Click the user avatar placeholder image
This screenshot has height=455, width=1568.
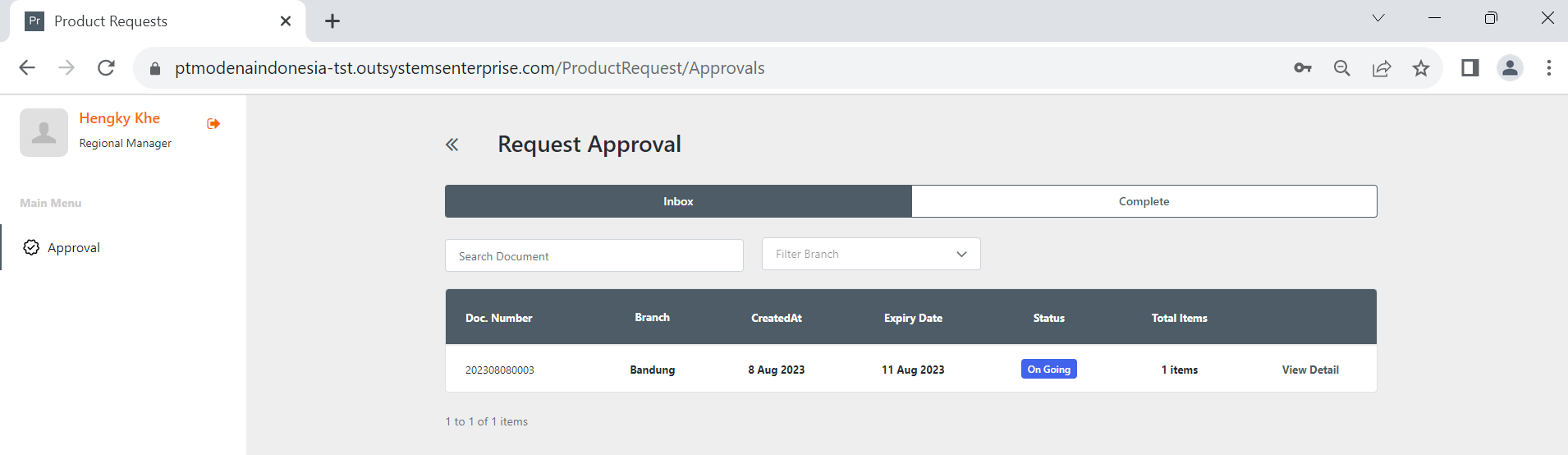pyautogui.click(x=44, y=132)
